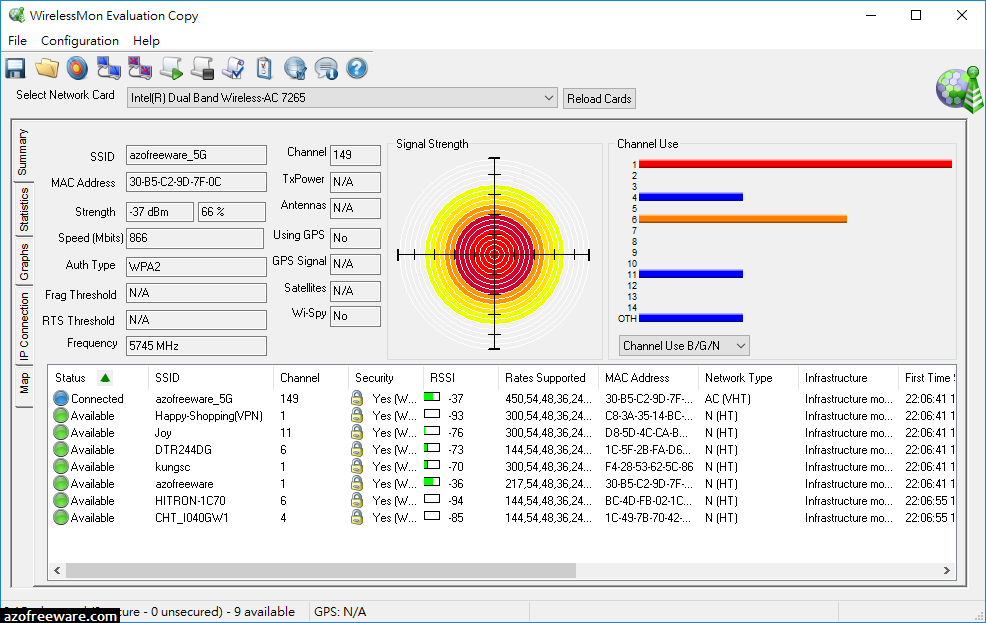This screenshot has height=623, width=986.
Task: Click the RSSI strength bar for azofreeware
Action: pyautogui.click(x=430, y=483)
